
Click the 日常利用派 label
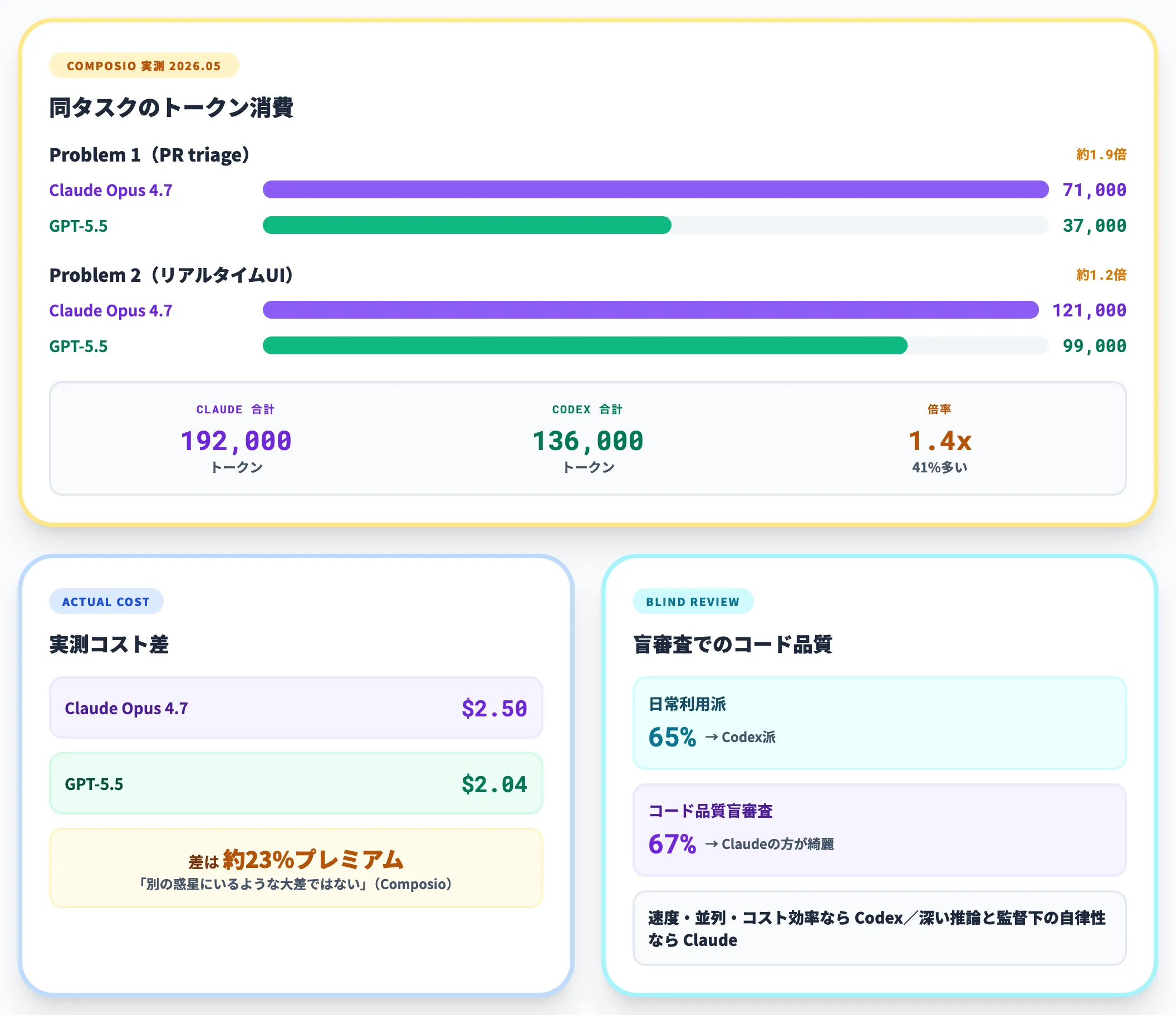coord(687,704)
